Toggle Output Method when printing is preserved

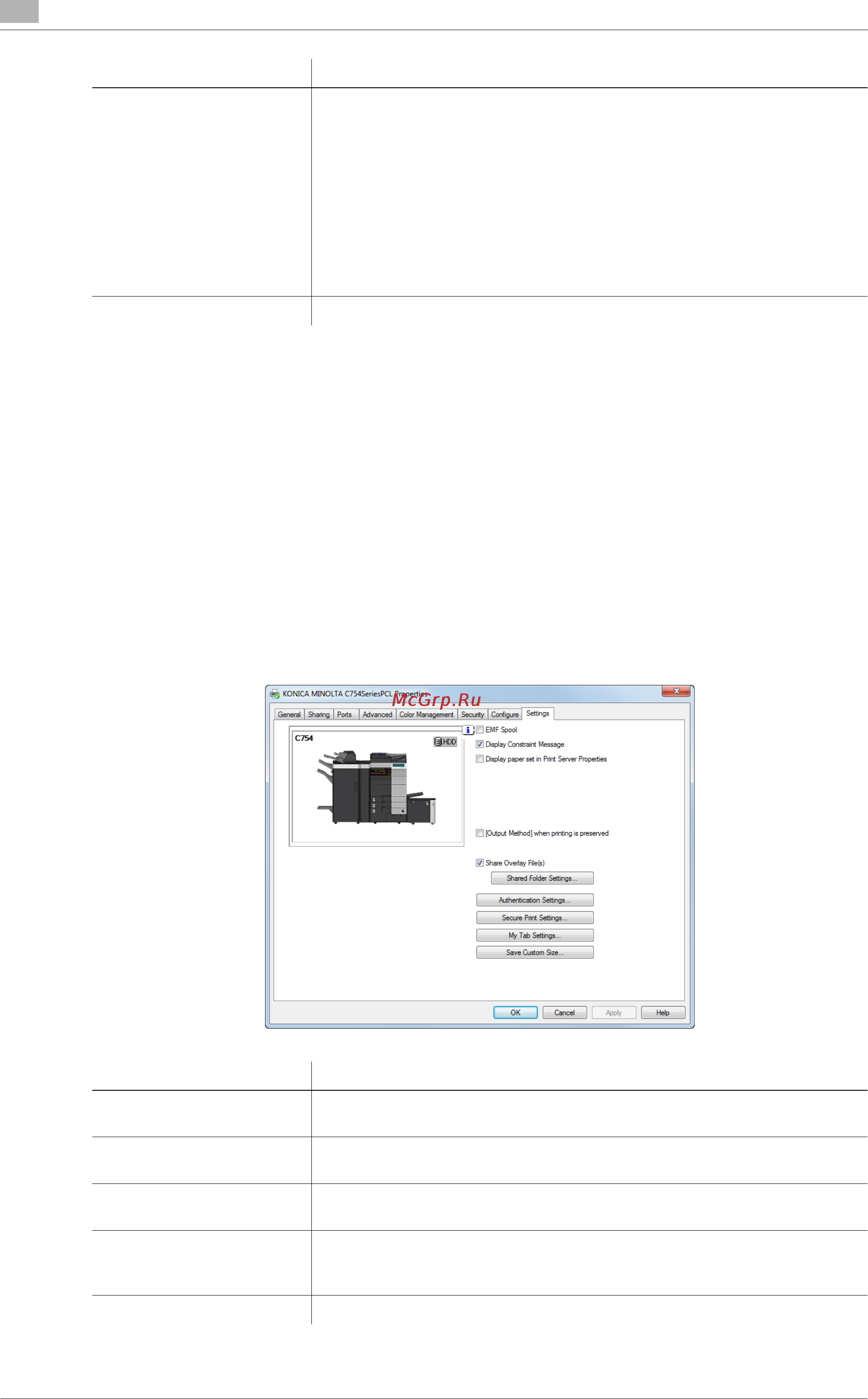pyautogui.click(x=480, y=833)
